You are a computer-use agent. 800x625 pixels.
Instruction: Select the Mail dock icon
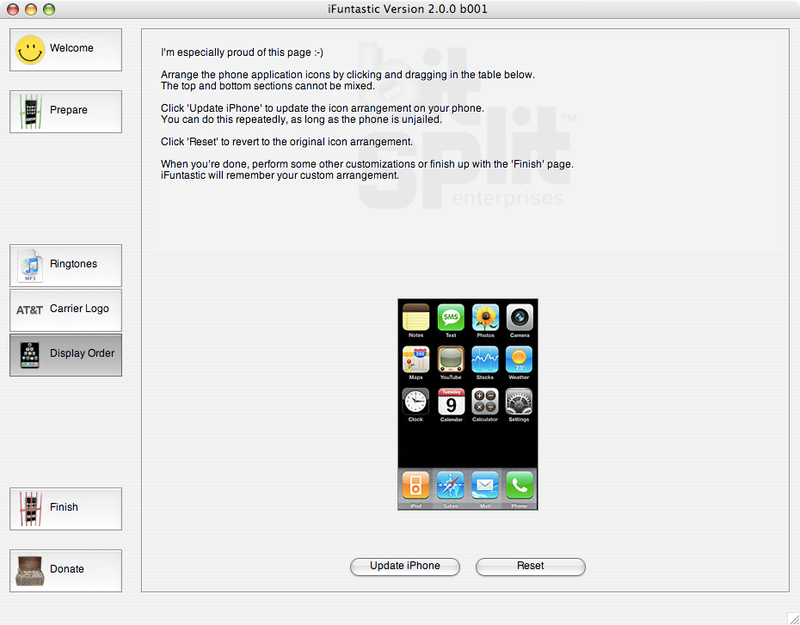tap(485, 485)
